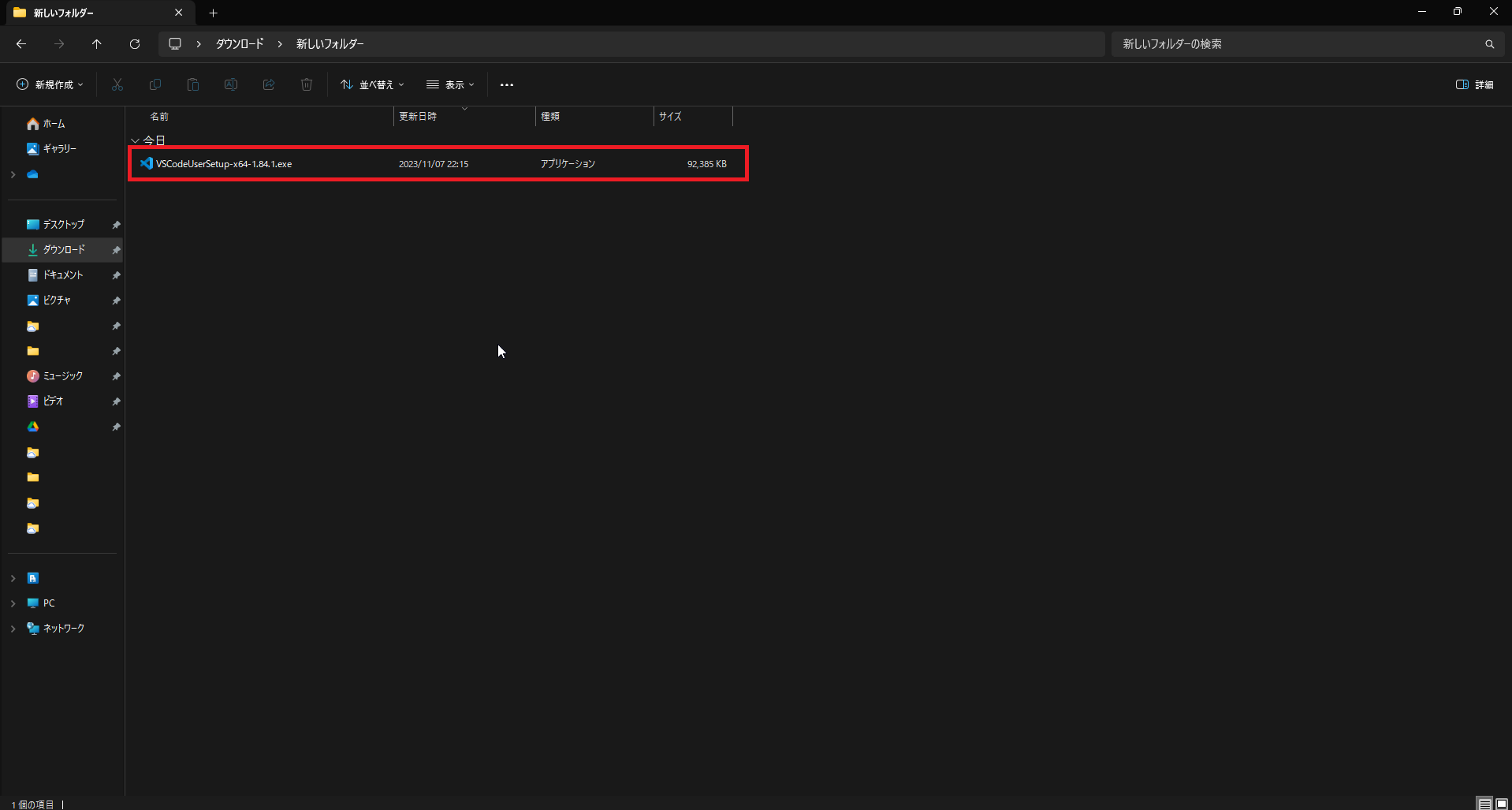Viewport: 1512px width, 810px height.
Task: Click the Copy icon in the toolbar
Action: [x=155, y=84]
